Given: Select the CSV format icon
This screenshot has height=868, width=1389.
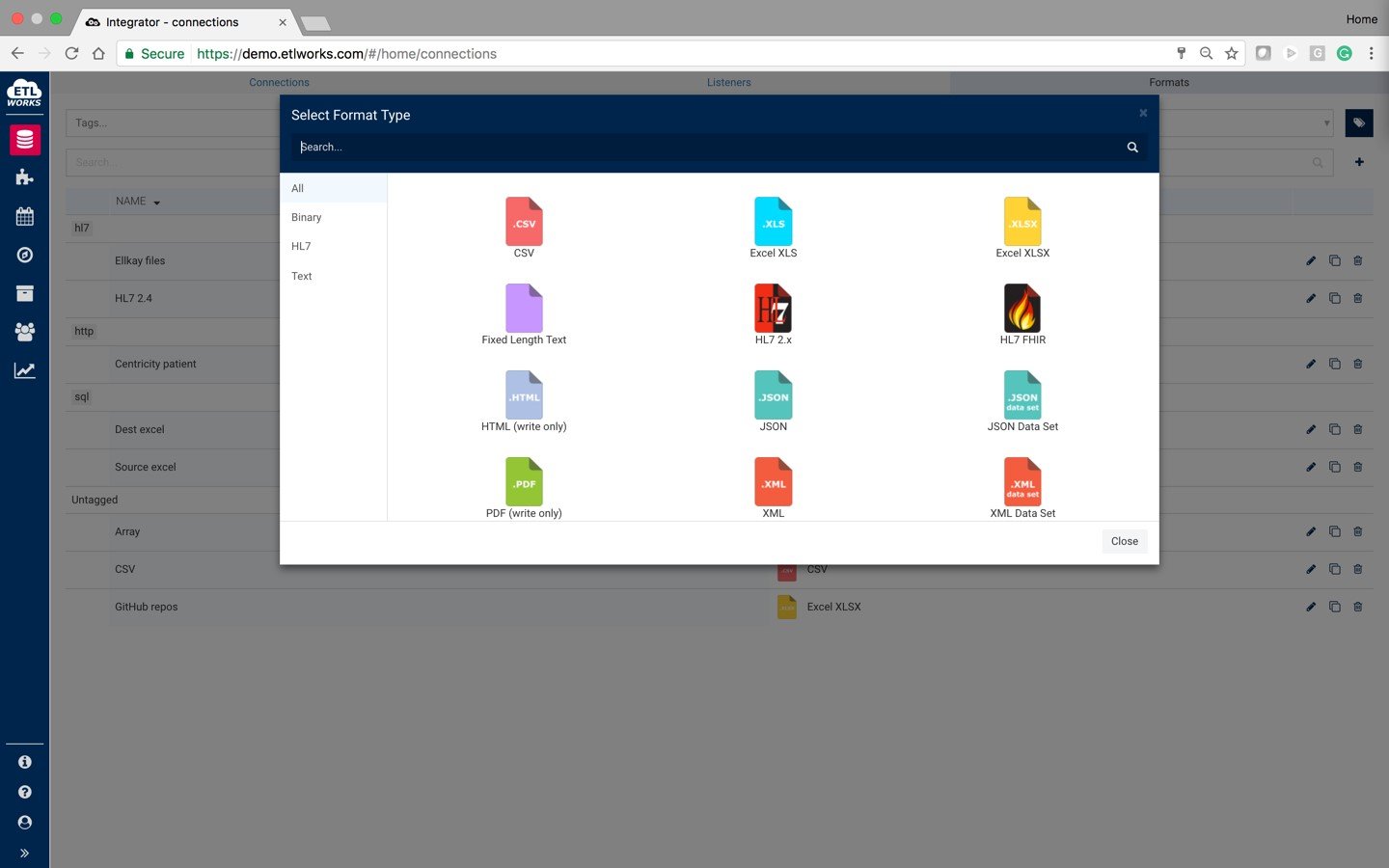Looking at the screenshot, I should coord(524,222).
